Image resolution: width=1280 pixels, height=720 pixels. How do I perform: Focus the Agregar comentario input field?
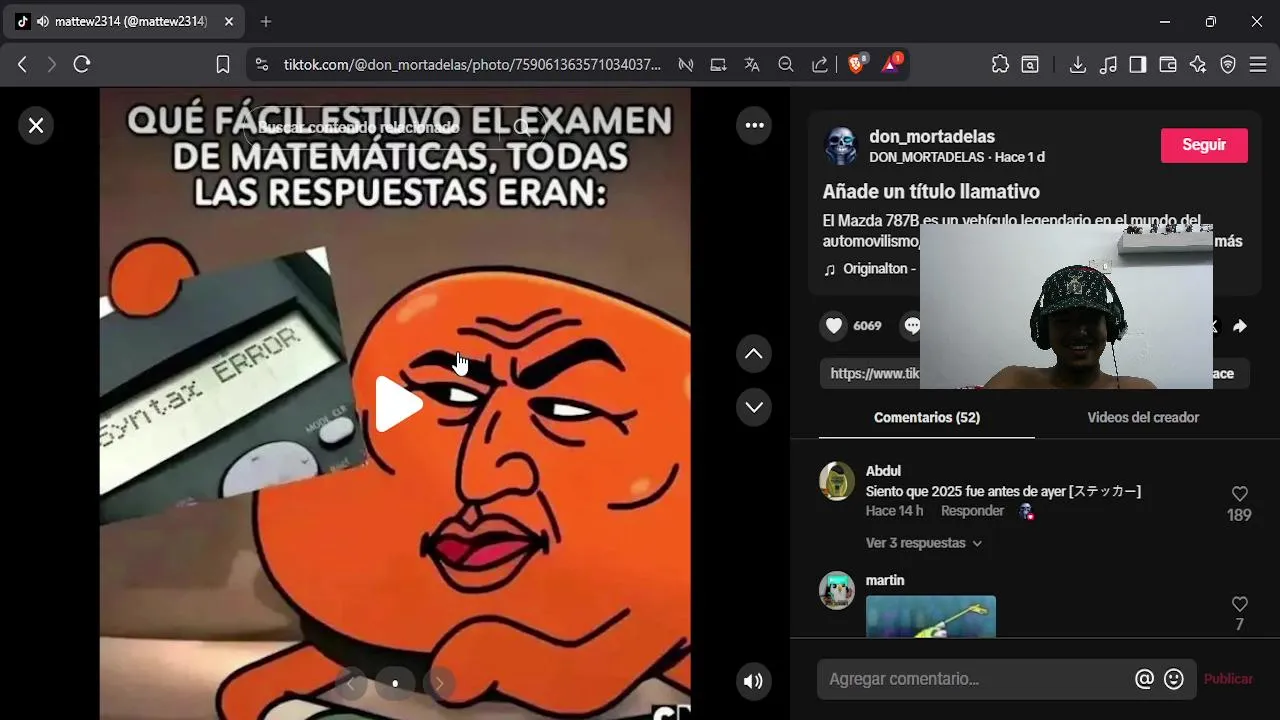click(975, 679)
